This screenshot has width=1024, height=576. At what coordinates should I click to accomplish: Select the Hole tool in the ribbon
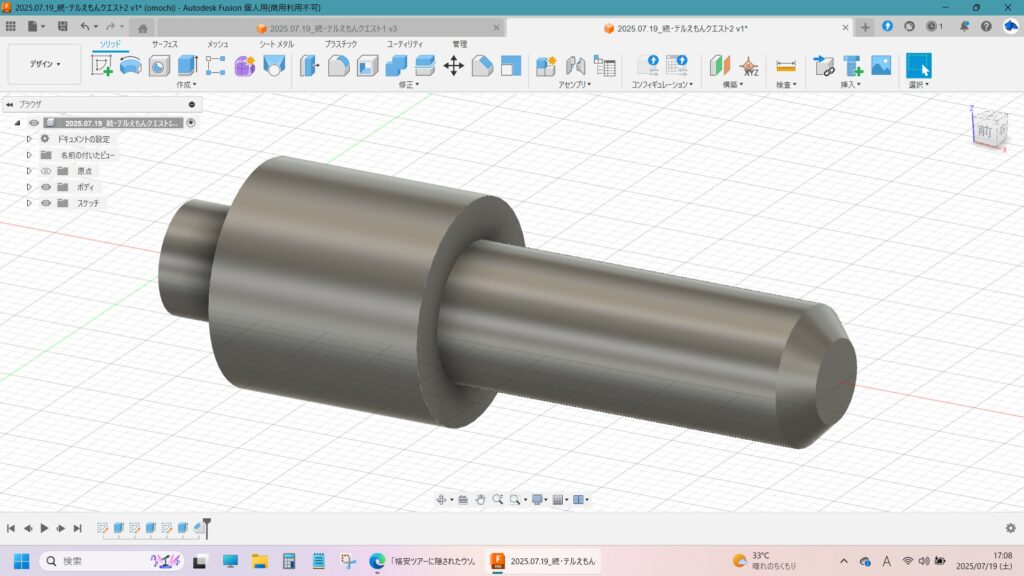click(x=159, y=66)
